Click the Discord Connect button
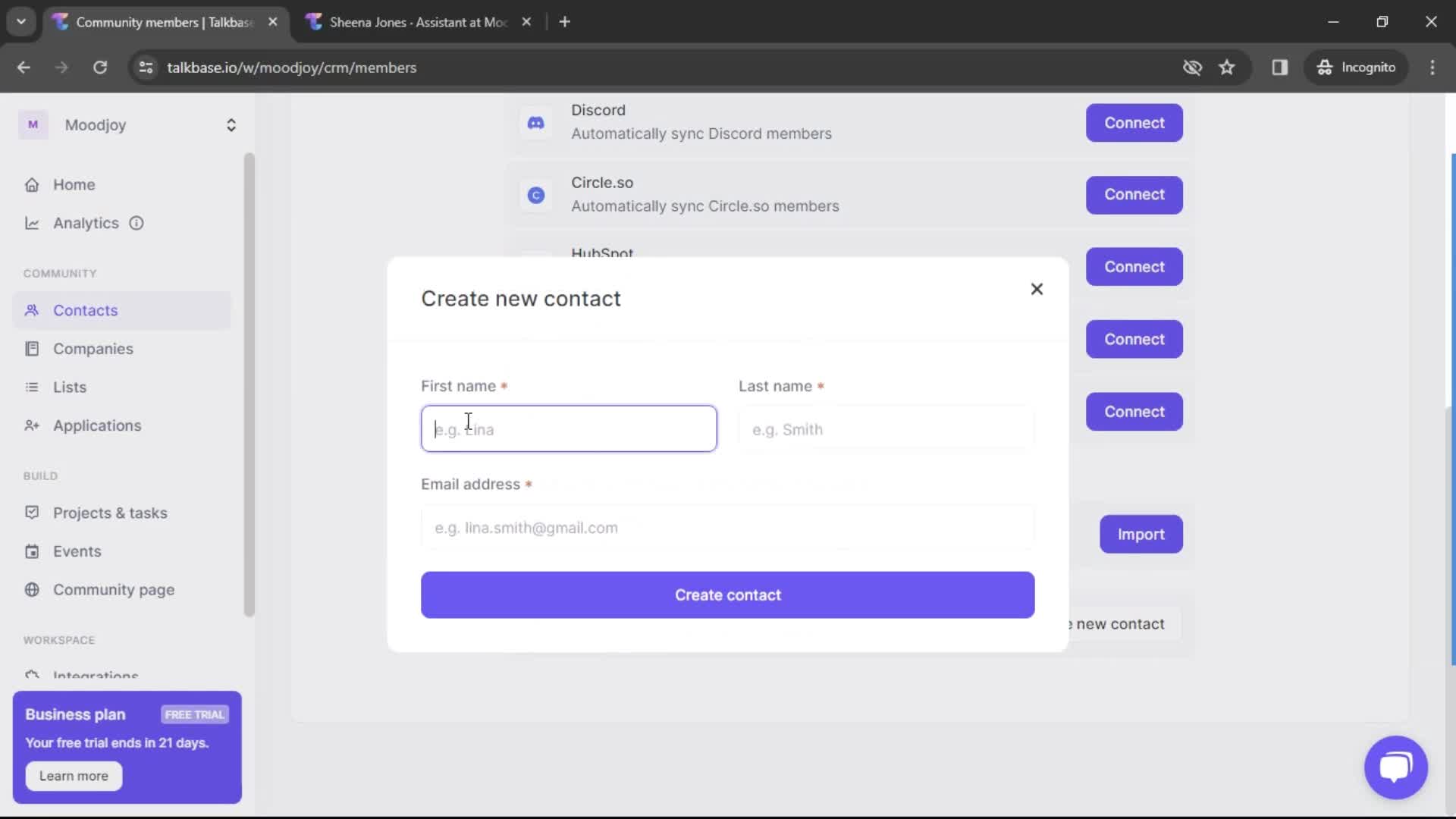The image size is (1456, 819). [1134, 122]
